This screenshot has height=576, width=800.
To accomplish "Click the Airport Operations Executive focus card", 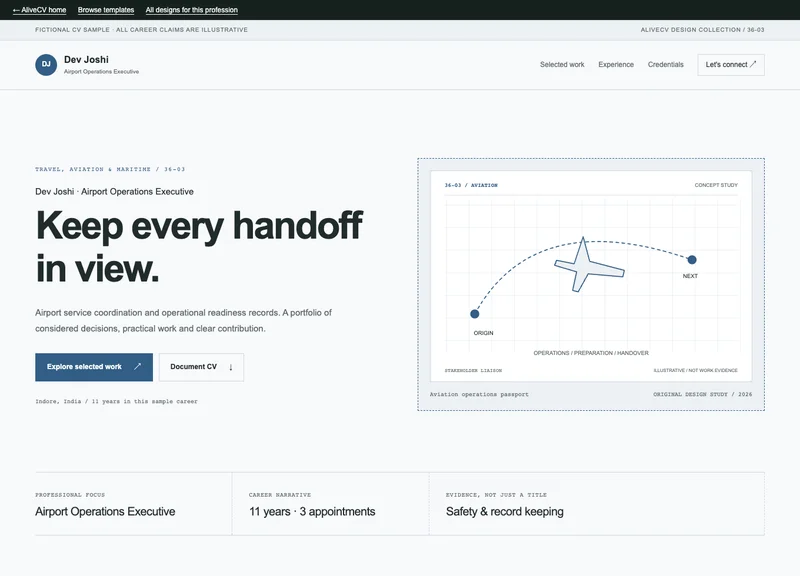I will pos(133,504).
